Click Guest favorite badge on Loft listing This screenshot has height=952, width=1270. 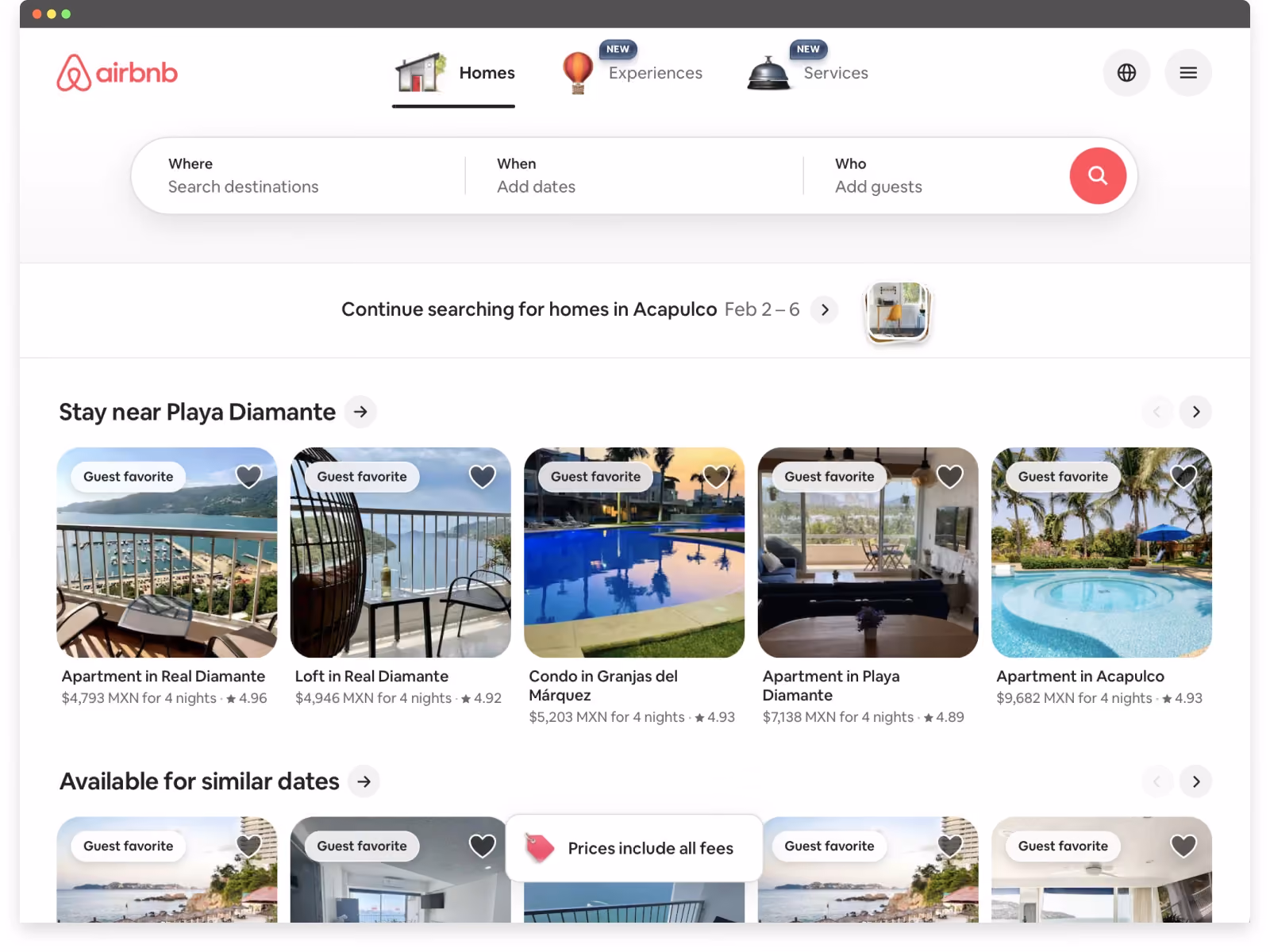click(362, 477)
